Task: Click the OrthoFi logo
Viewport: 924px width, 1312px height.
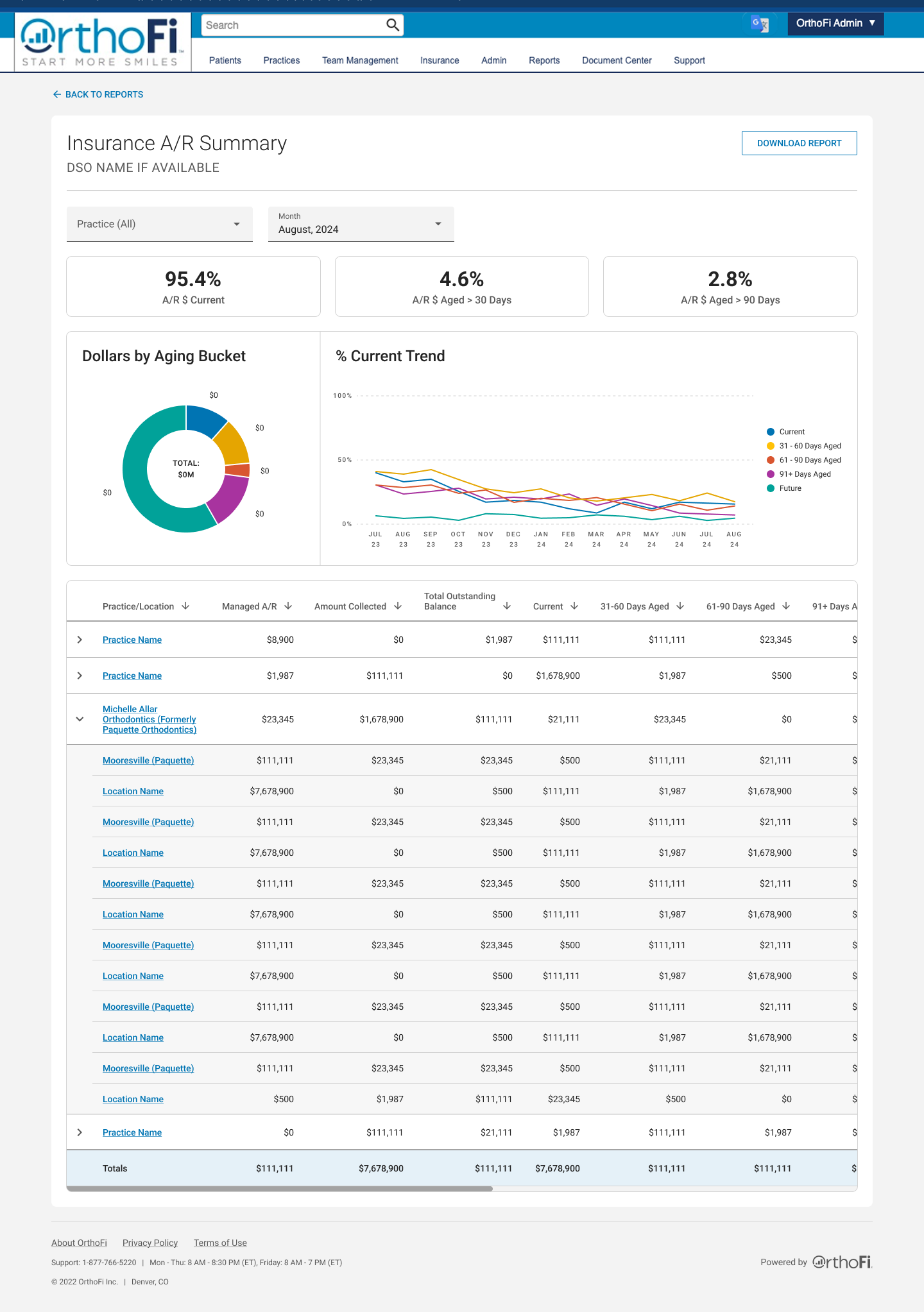Action: pos(103,42)
